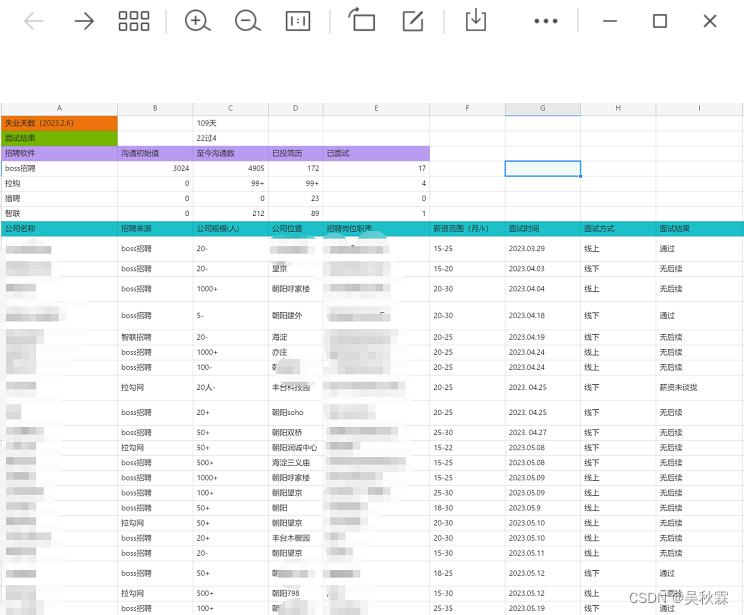Select the '2023.03.29' date cell
Screen dimensions: 744x615
point(543,249)
